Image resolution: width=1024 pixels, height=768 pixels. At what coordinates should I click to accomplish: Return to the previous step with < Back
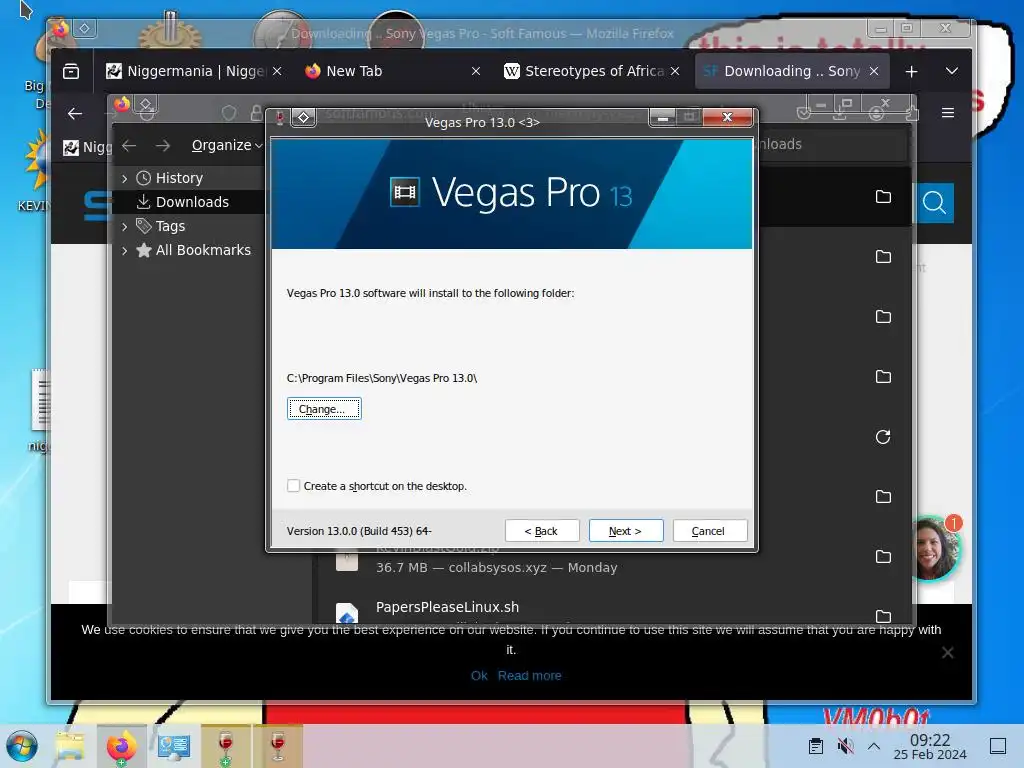pyautogui.click(x=541, y=531)
